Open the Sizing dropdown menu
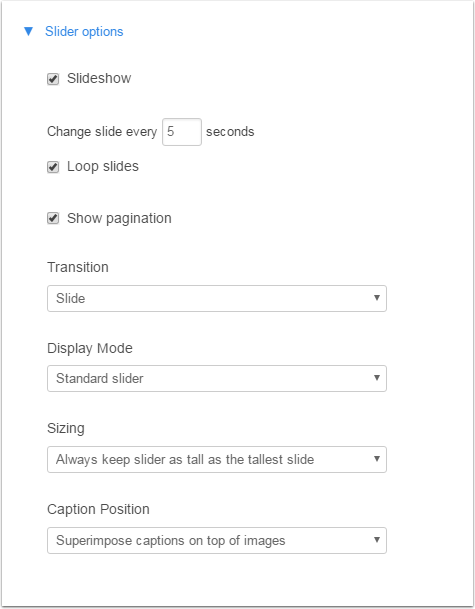Viewport: 475px width, 609px height. (217, 459)
